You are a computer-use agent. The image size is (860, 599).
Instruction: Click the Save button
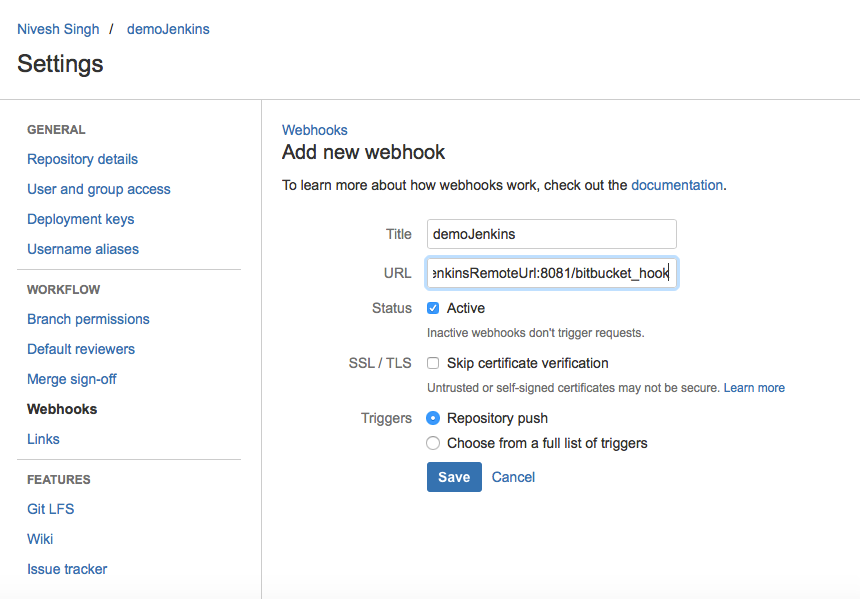(454, 477)
